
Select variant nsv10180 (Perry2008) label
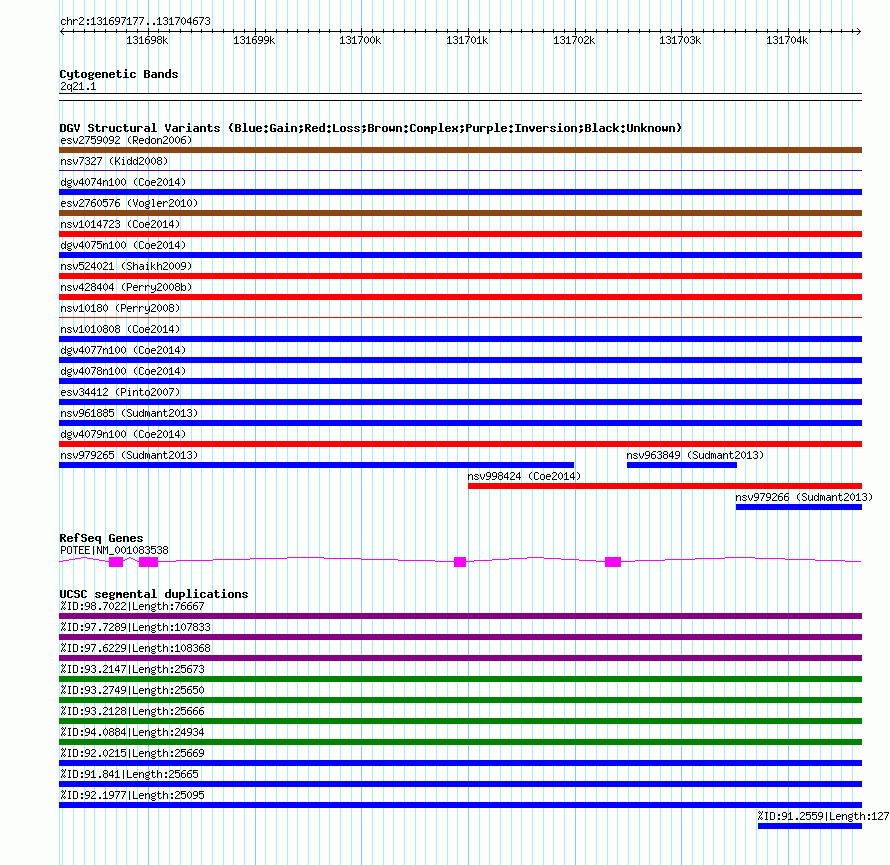(x=120, y=308)
